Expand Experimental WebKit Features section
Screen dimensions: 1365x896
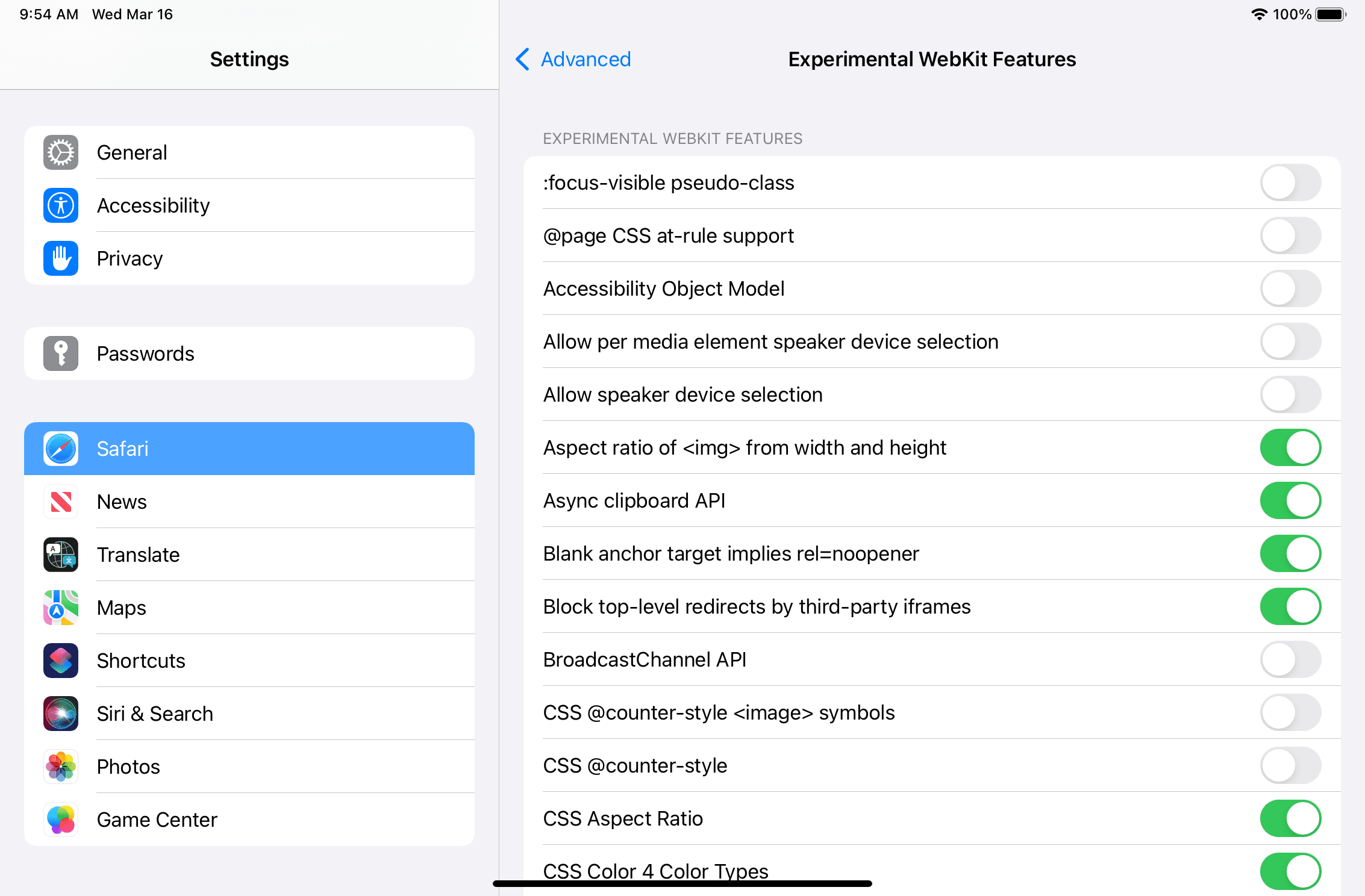click(672, 138)
